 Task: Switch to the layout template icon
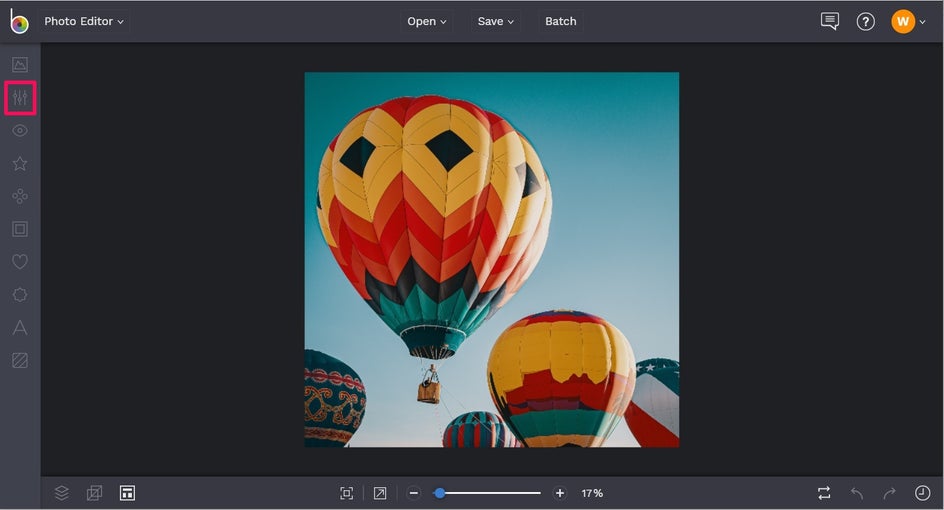[x=127, y=493]
